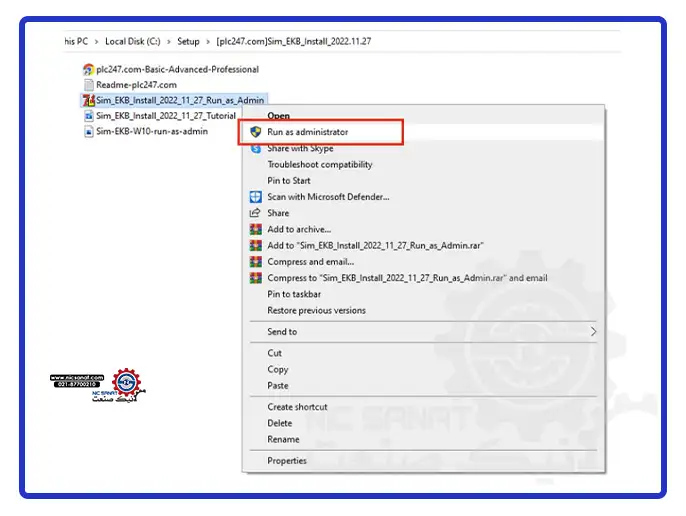The width and height of the screenshot is (686, 516).
Task: Go to Setup folder in breadcrumb
Action: (188, 42)
